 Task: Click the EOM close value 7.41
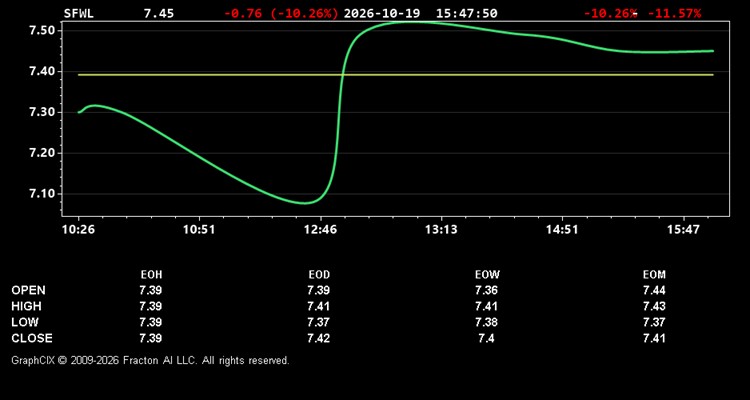point(654,338)
